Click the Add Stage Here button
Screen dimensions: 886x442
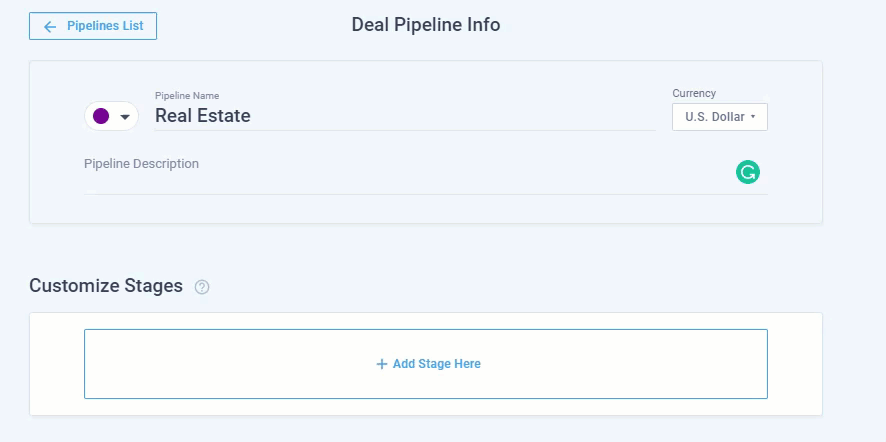tap(428, 364)
